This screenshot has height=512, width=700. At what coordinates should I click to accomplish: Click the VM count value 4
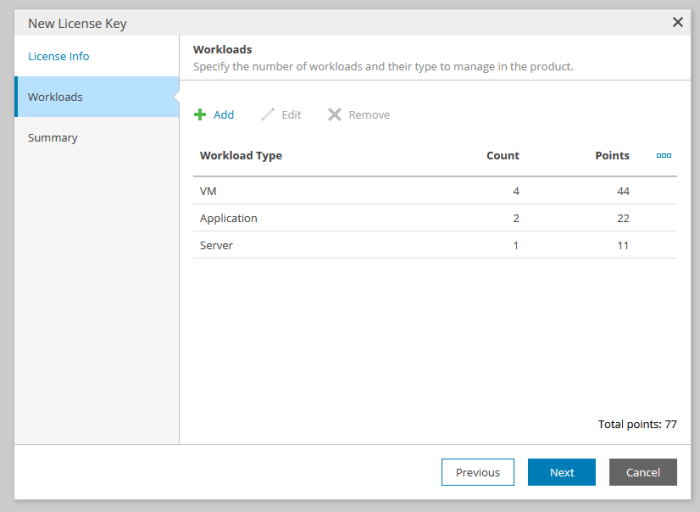[x=516, y=191]
